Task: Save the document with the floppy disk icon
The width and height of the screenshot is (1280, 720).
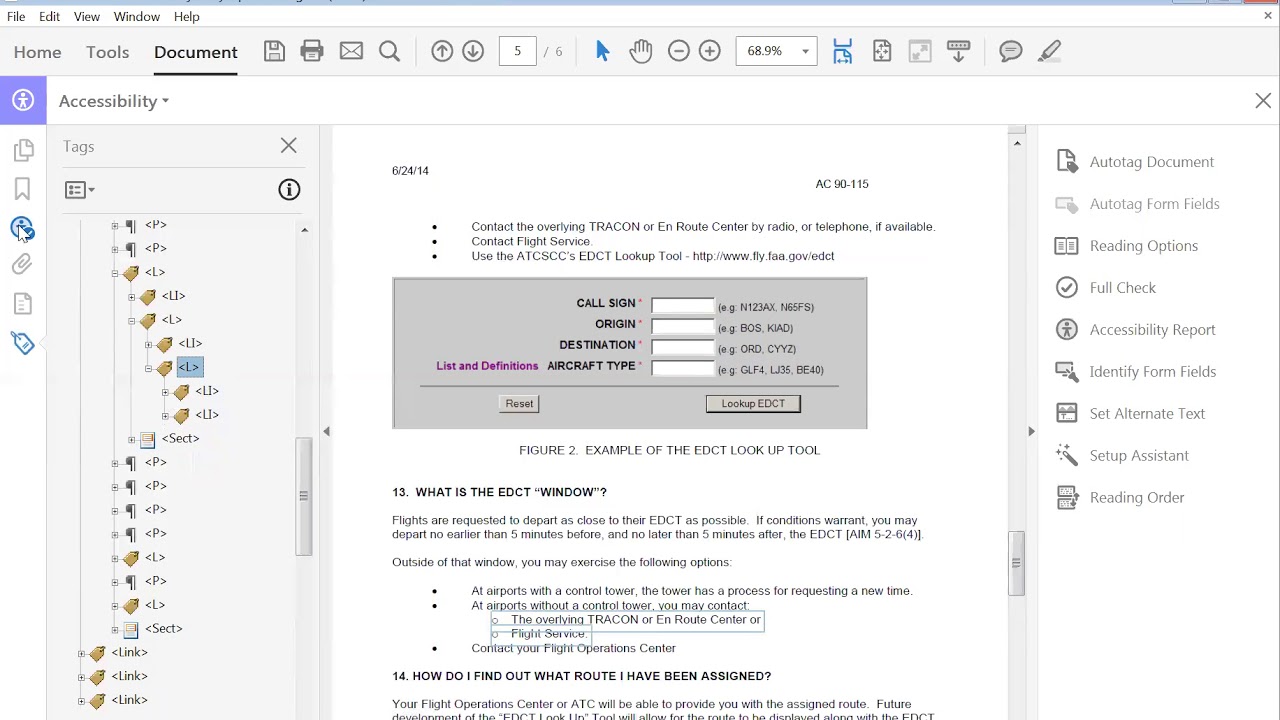Action: pyautogui.click(x=274, y=52)
